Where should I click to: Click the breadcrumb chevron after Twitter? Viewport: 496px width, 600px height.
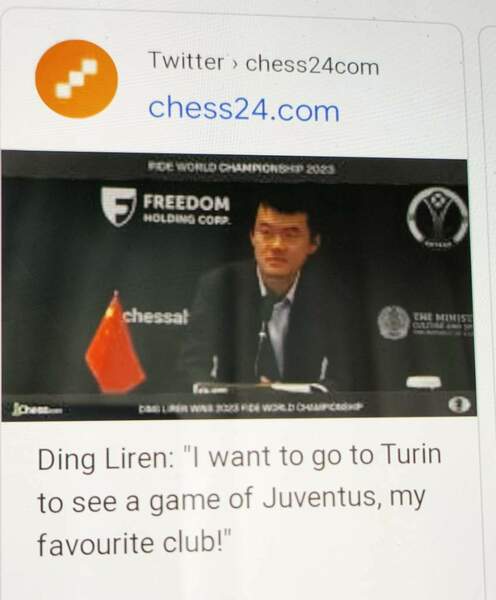(235, 64)
